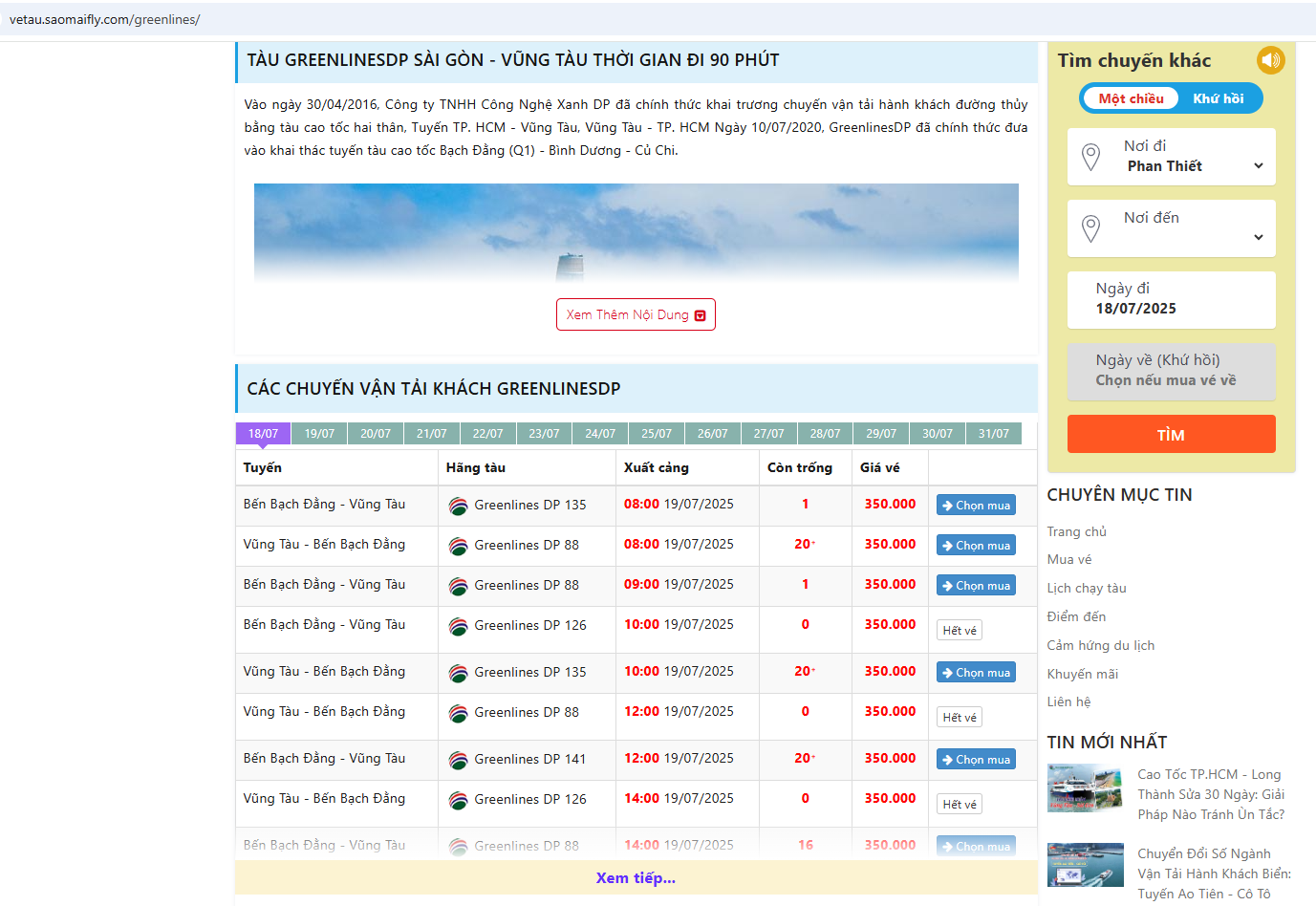Select the 31/07 date tab
The width and height of the screenshot is (1316, 906).
click(x=994, y=434)
